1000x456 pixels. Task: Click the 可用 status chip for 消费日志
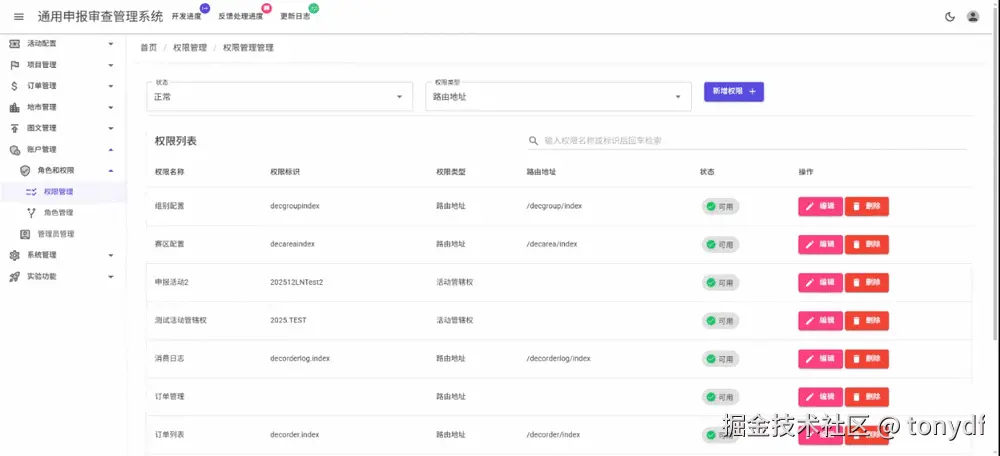(720, 358)
